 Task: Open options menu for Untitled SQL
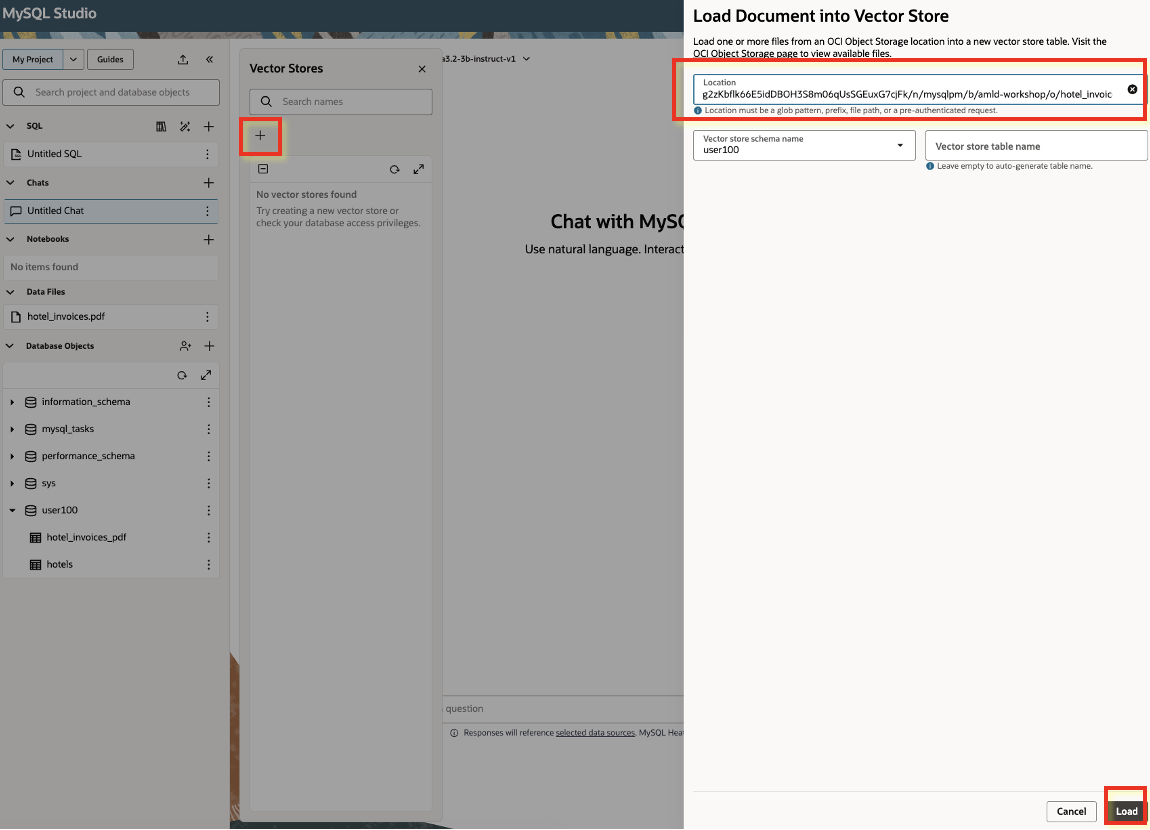coord(208,154)
